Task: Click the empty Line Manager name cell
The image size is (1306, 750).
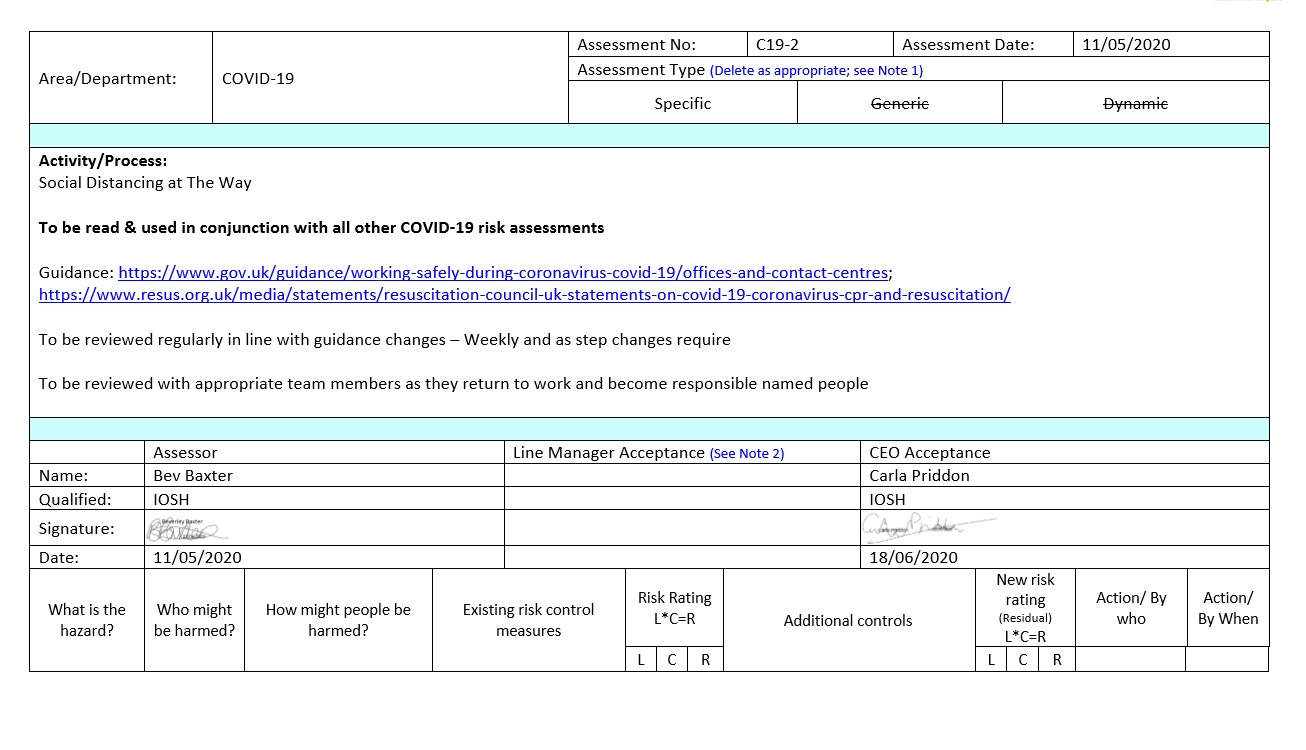Action: 682,476
